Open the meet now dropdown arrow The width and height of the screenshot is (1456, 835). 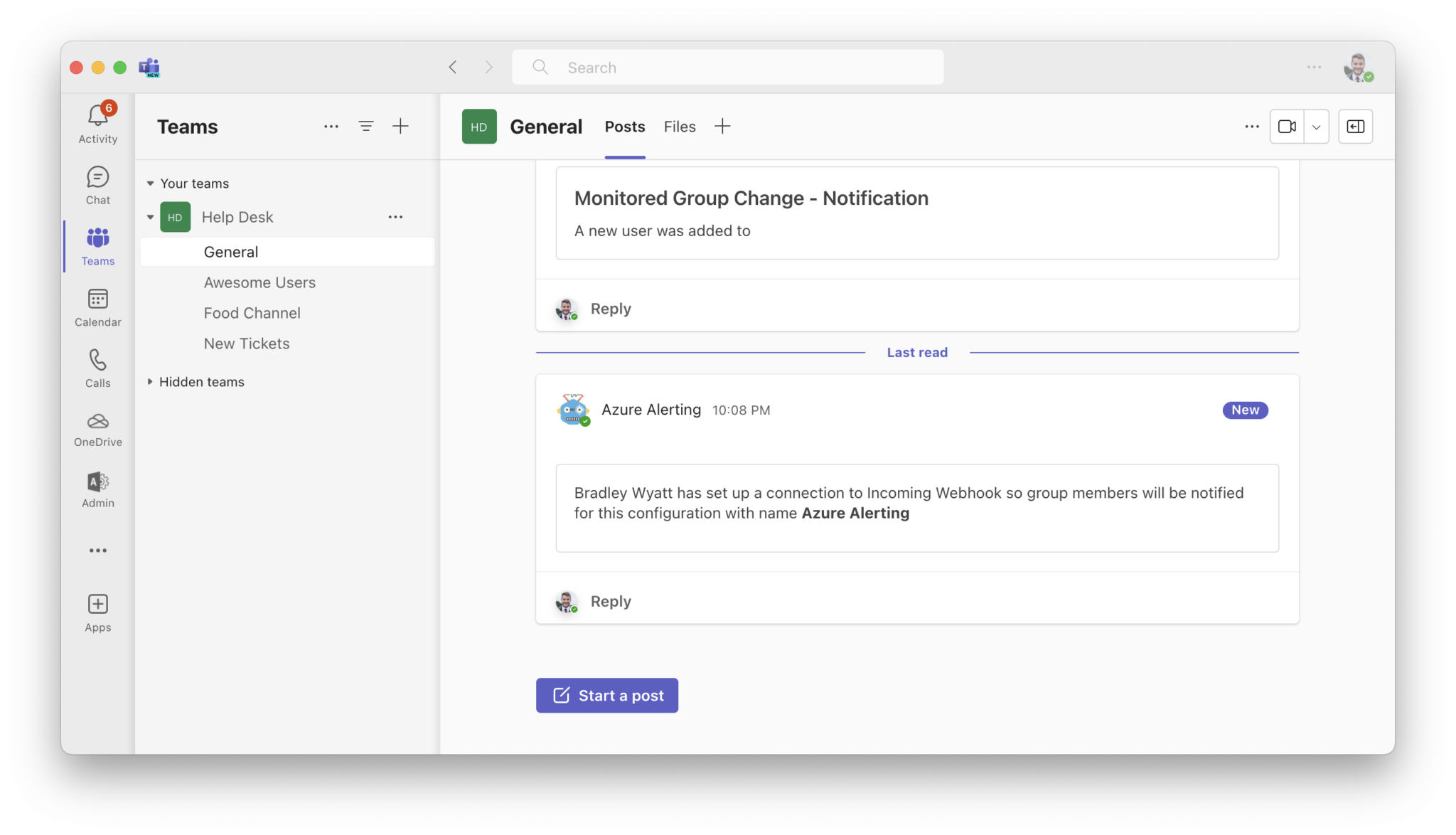[x=1317, y=127]
